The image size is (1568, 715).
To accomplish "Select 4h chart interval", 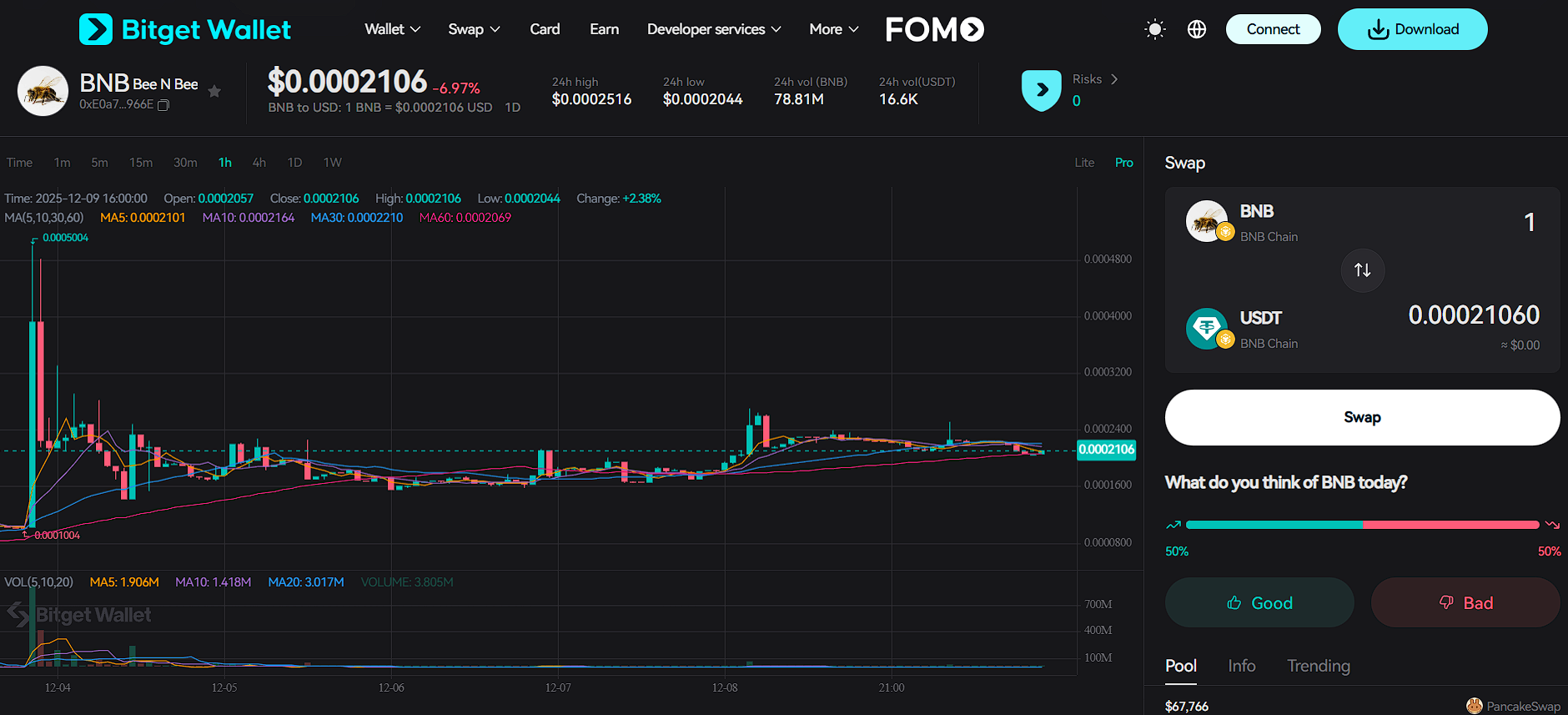I will point(259,163).
